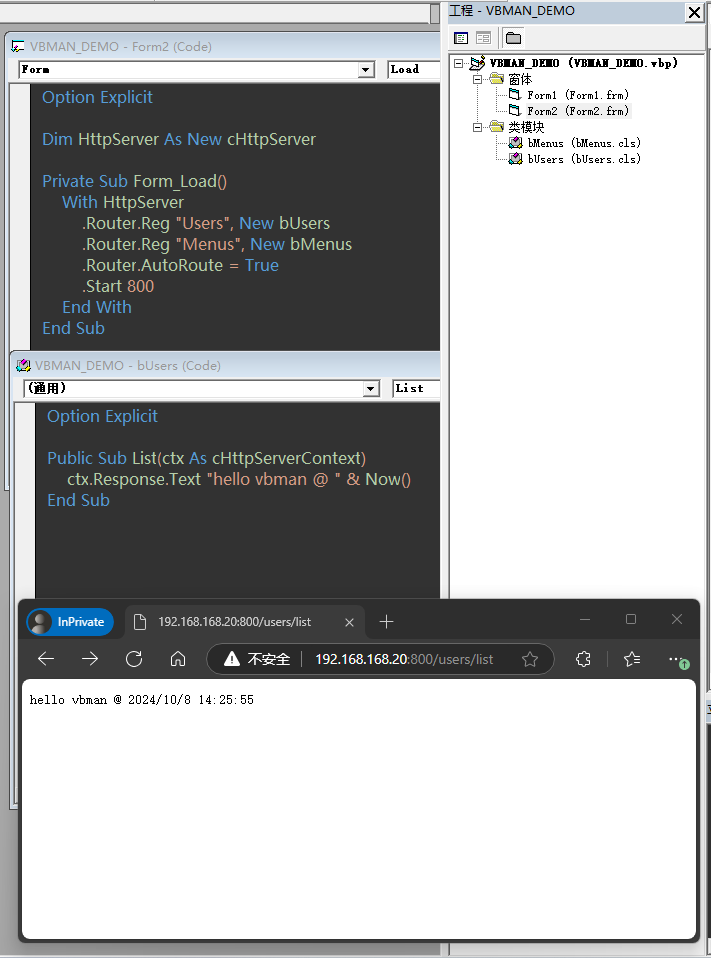Screen dimensions: 711x958
Task: Select bUsers (bUsers.cls) class module
Action: [x=584, y=159]
